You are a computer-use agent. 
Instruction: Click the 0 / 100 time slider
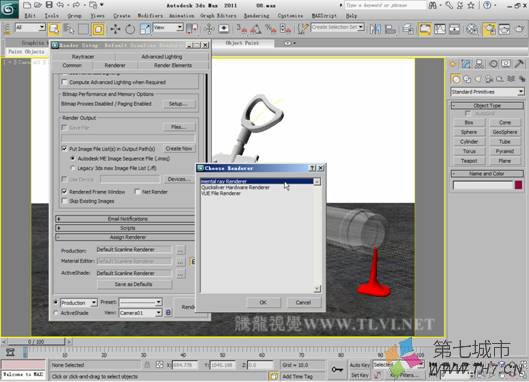pos(36,342)
